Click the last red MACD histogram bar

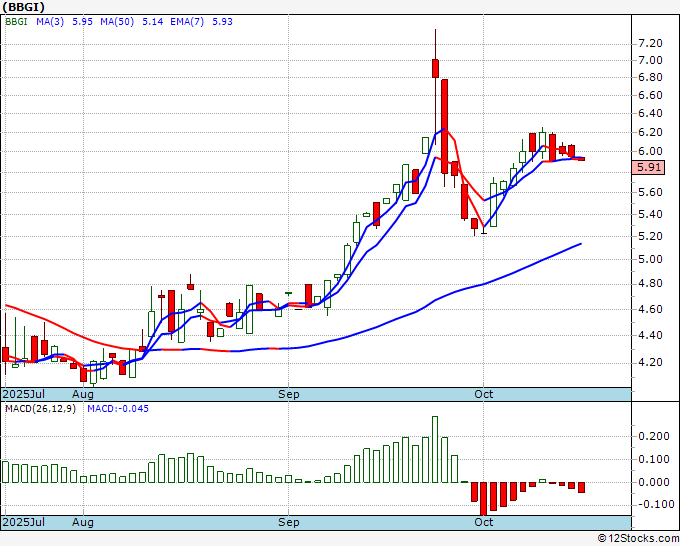582,487
